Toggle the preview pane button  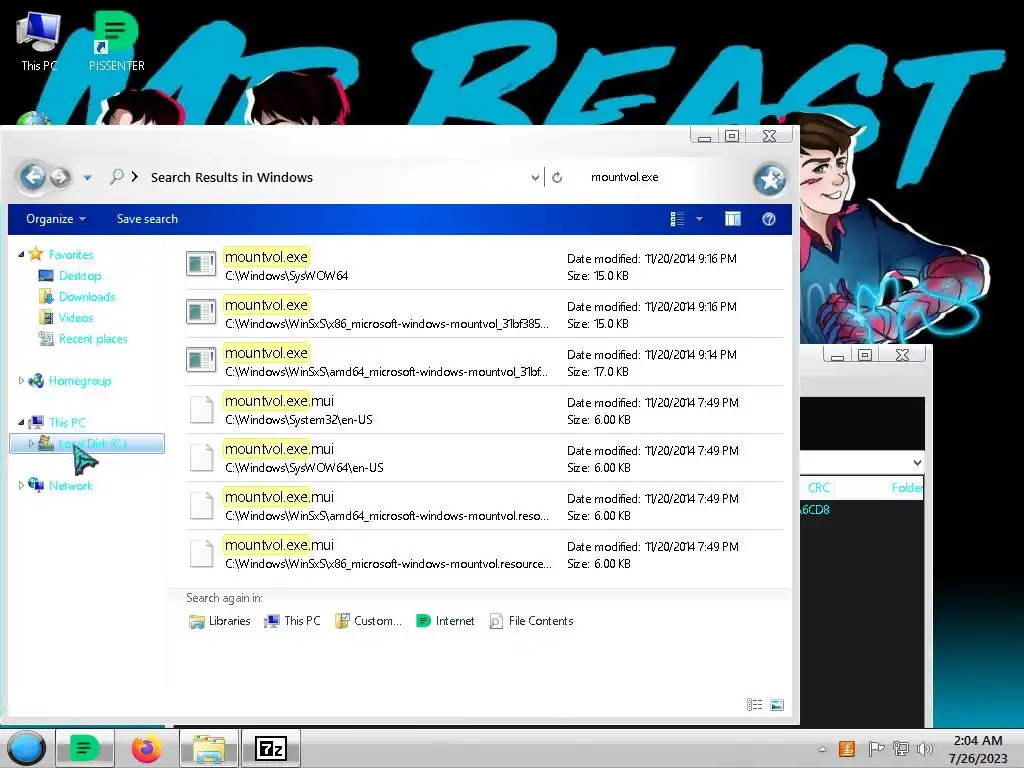click(733, 219)
